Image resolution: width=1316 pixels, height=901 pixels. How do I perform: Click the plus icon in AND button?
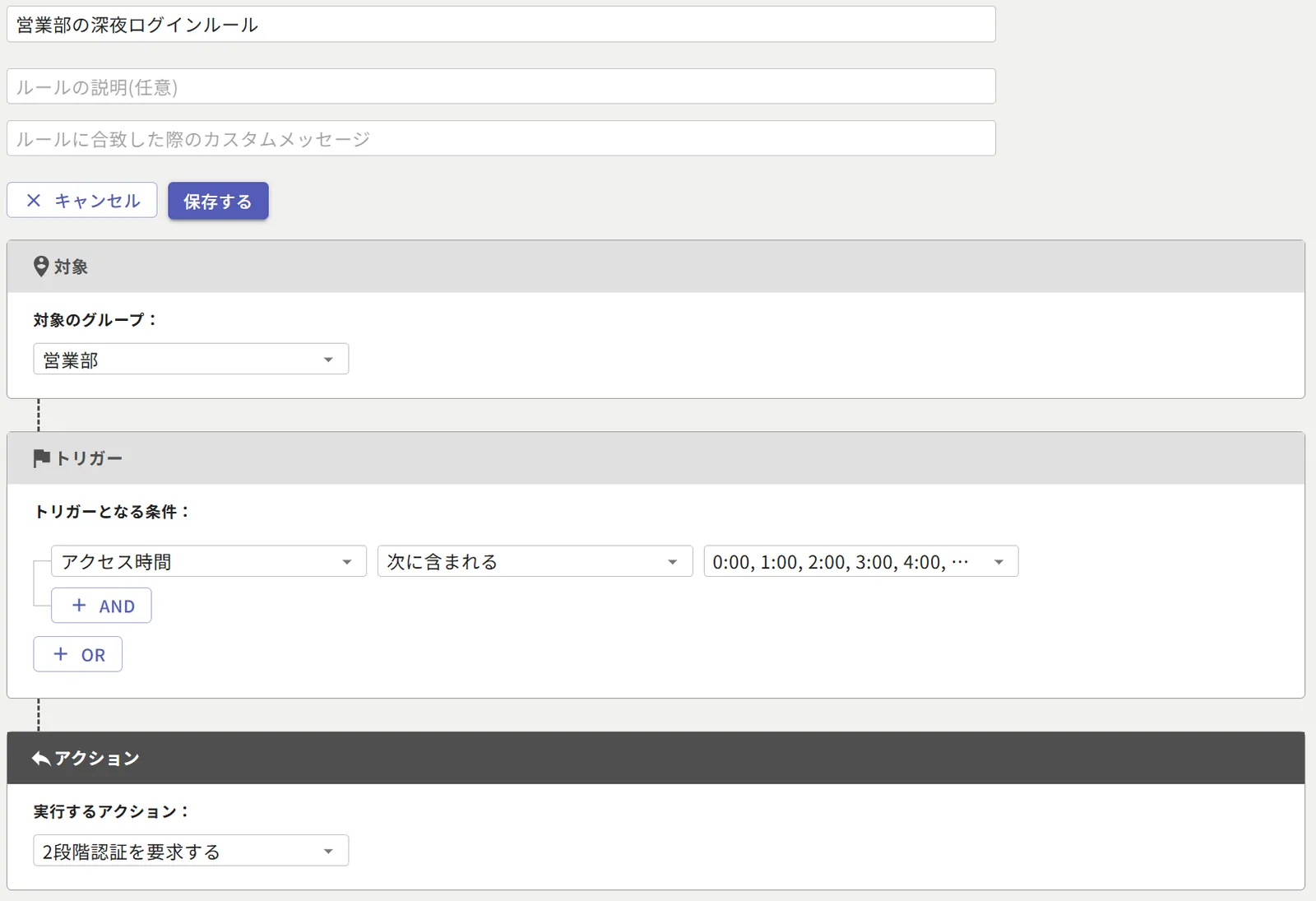point(79,606)
